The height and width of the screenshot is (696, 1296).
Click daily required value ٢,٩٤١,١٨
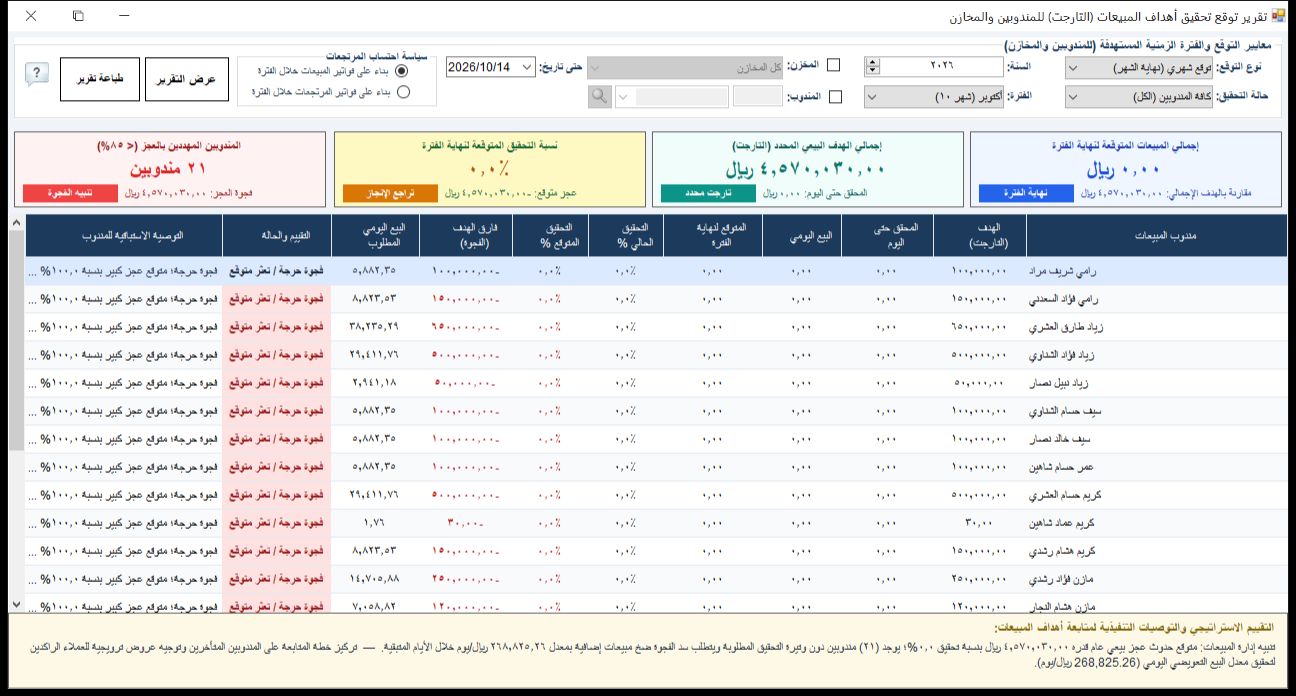376,382
